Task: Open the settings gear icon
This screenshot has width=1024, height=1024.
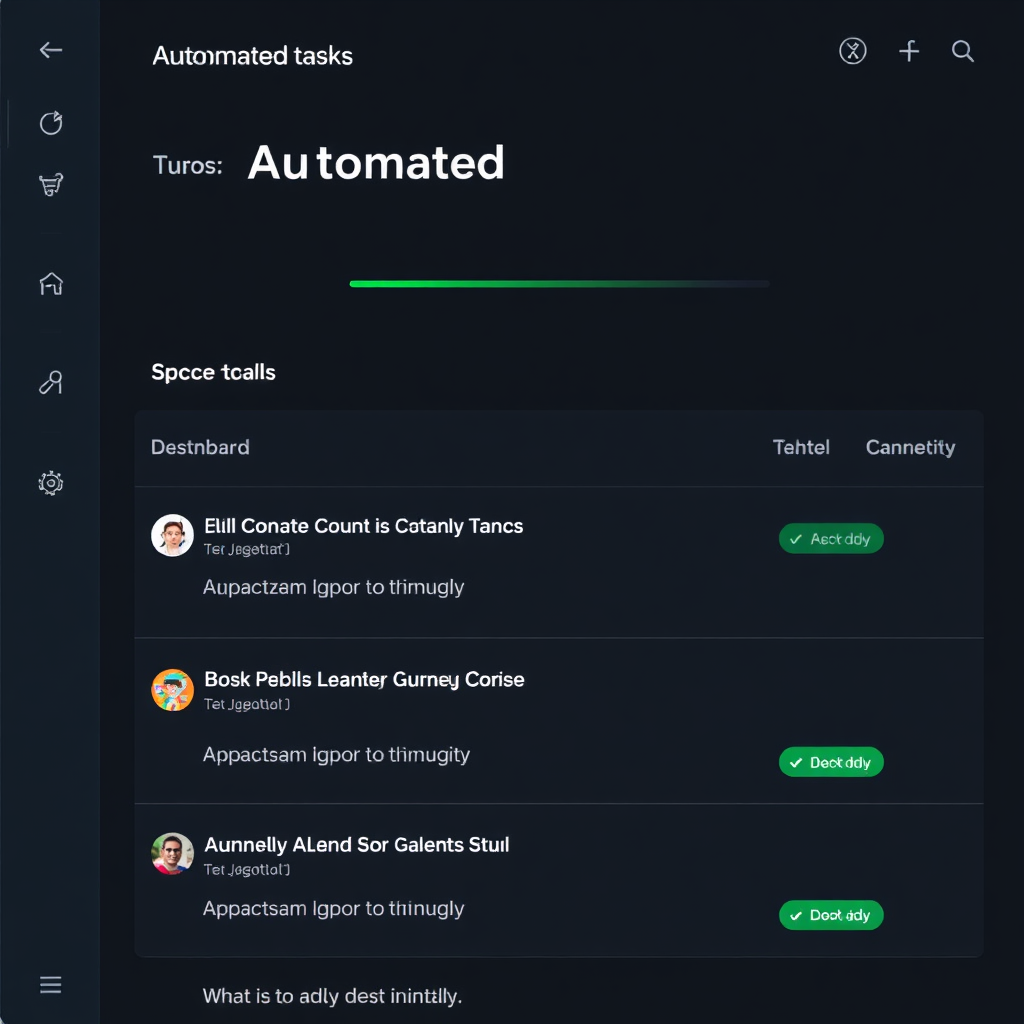Action: [51, 483]
